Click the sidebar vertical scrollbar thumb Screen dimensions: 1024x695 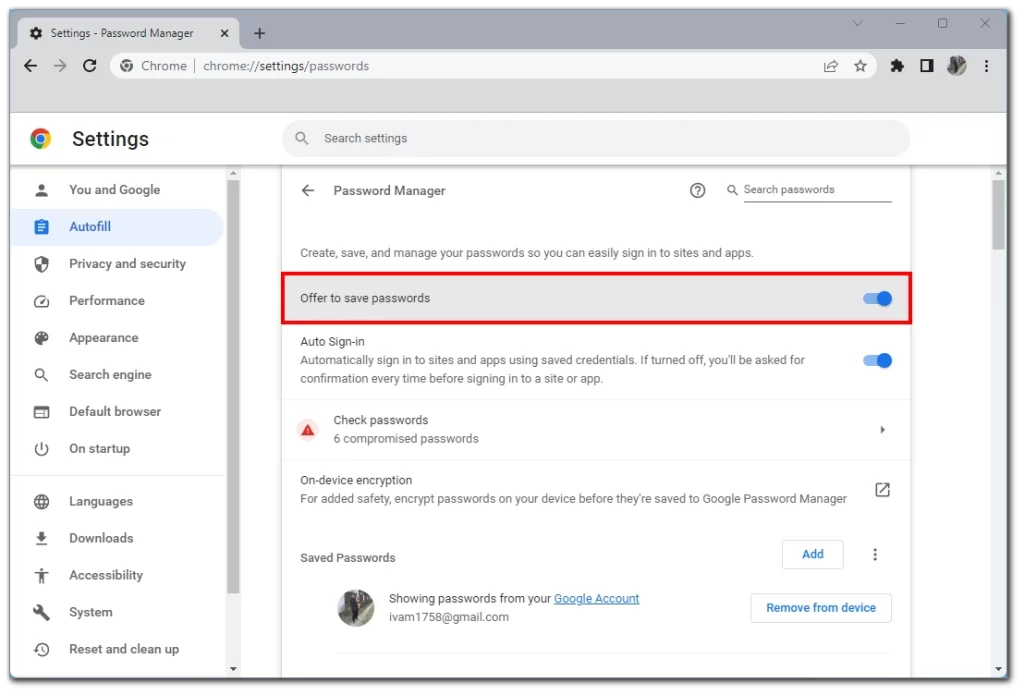pos(234,387)
